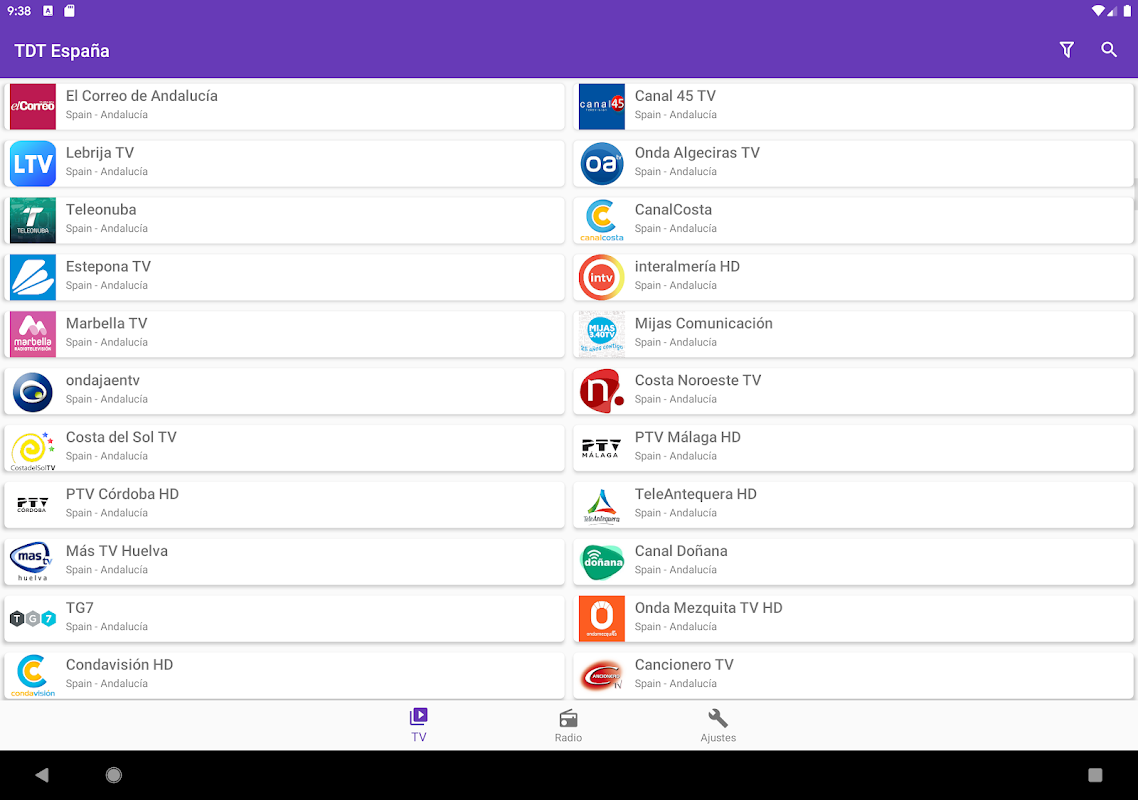Screen dimensions: 1138x800
Task: Open Canal Doñana entry
Action: pyautogui.click(x=854, y=562)
